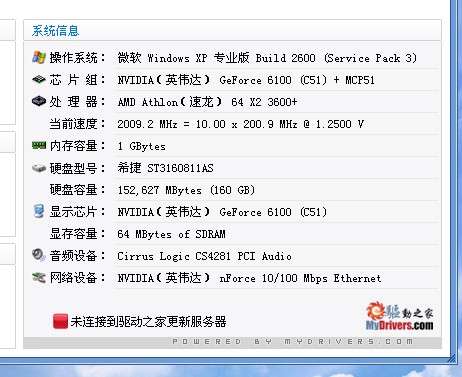Select the Windows XP 专业版 Build 2600 value
The width and height of the screenshot is (462, 377).
(267, 58)
